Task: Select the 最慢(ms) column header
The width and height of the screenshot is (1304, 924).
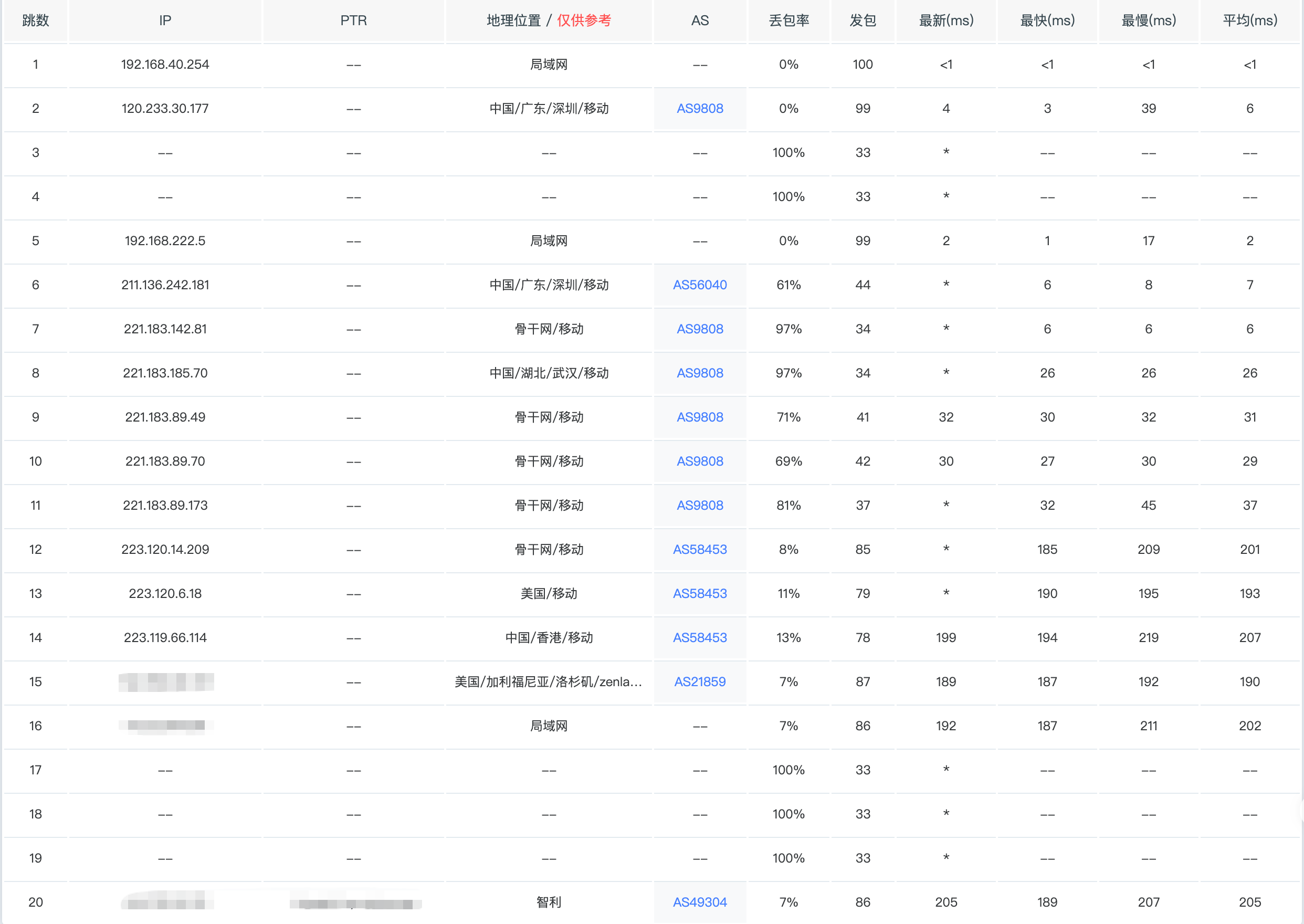Action: point(1149,20)
